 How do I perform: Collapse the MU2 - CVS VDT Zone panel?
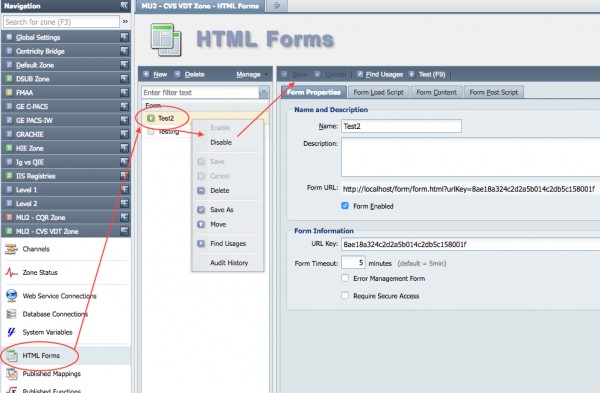[x=124, y=231]
